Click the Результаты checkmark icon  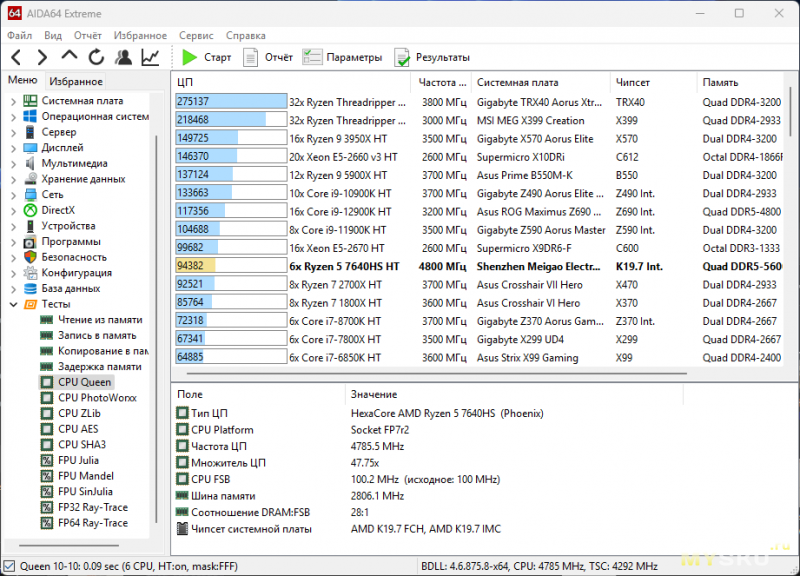[402, 58]
